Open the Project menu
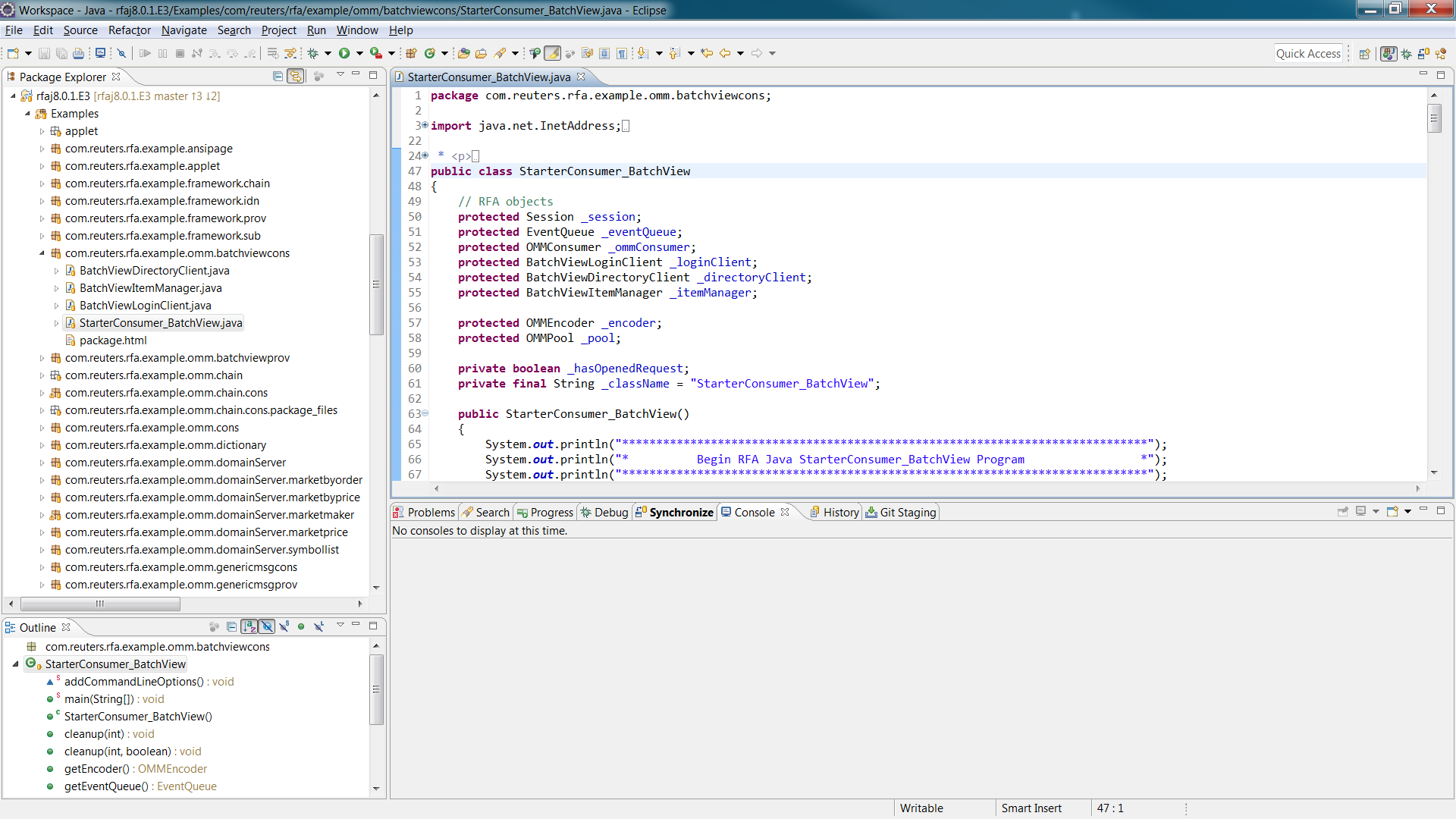 click(x=279, y=30)
